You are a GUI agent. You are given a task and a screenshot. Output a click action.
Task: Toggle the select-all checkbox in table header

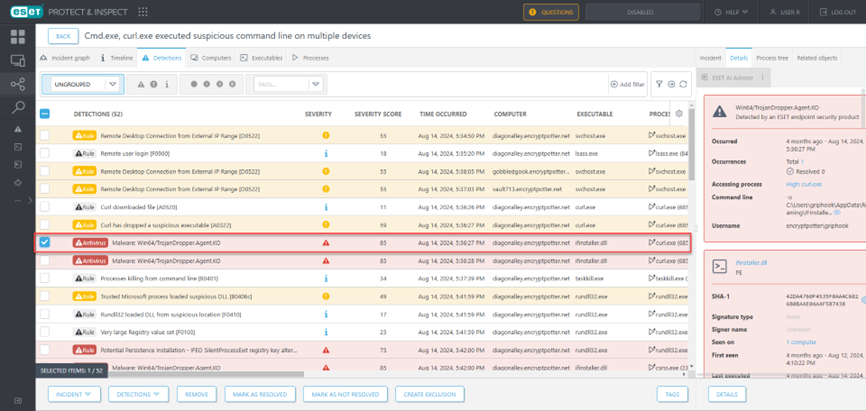click(45, 114)
